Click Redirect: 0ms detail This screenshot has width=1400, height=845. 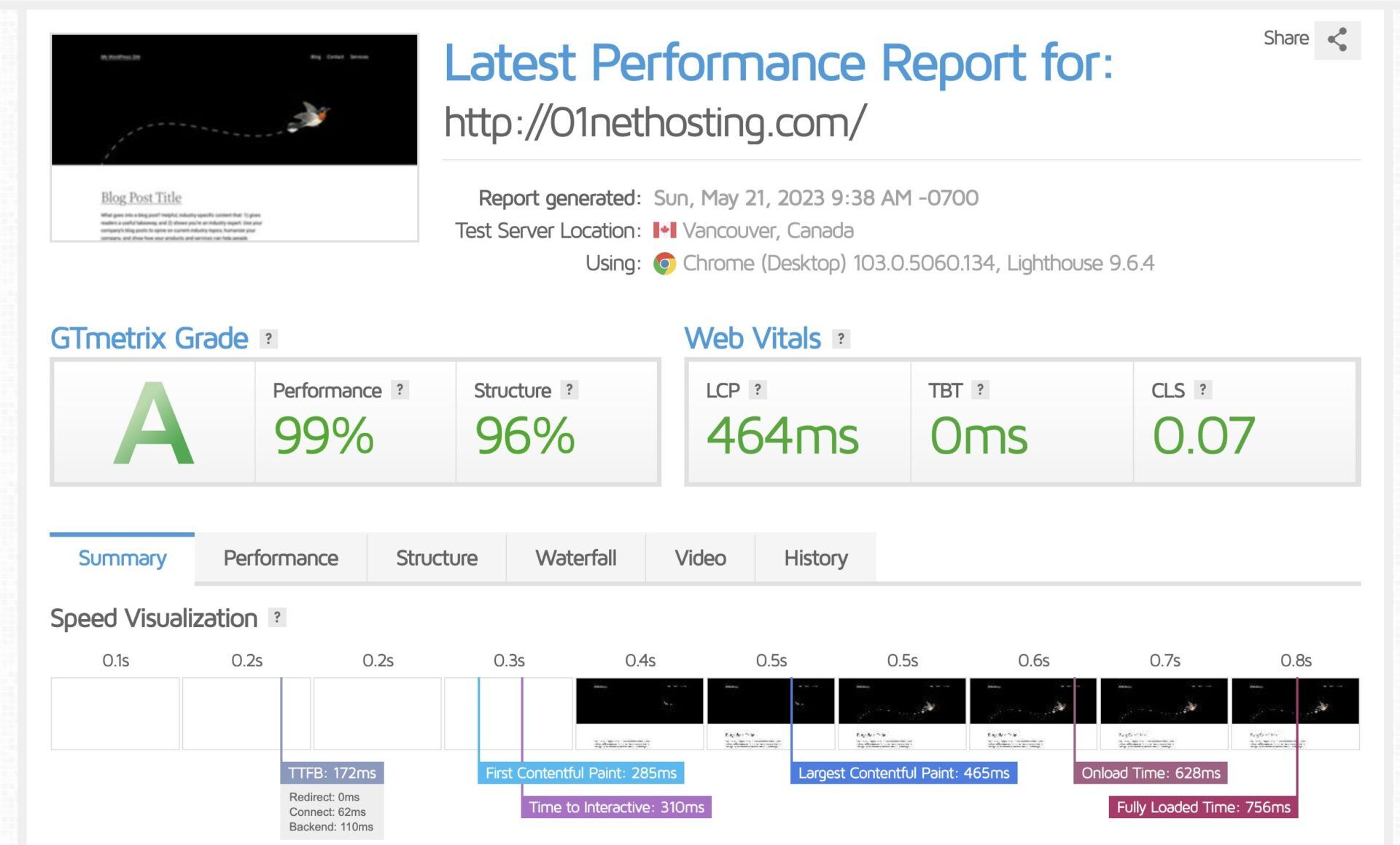click(324, 797)
